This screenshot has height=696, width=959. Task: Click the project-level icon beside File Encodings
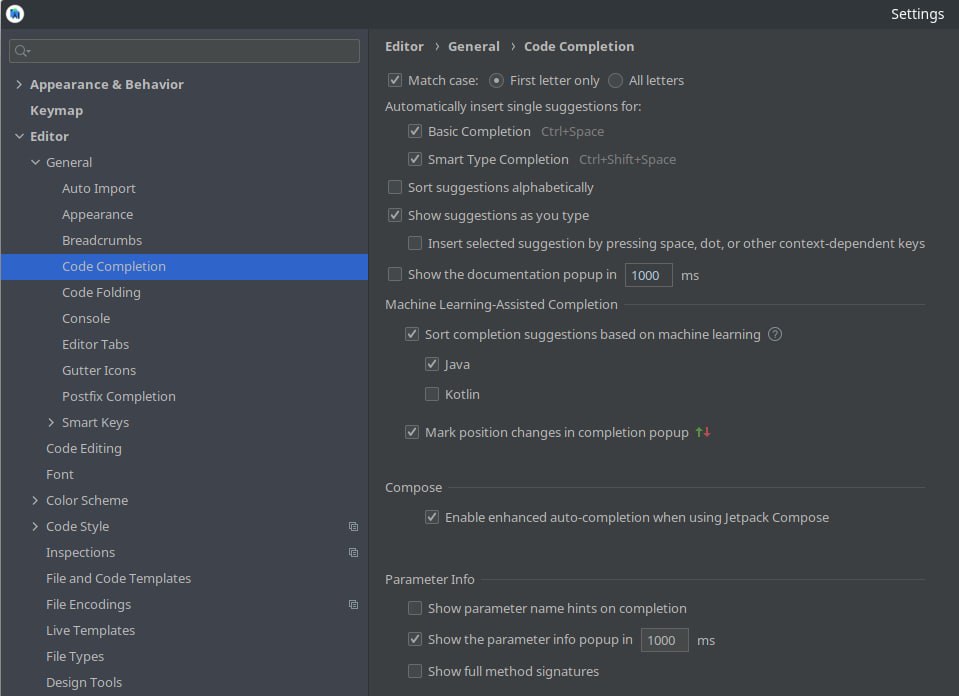(x=354, y=604)
